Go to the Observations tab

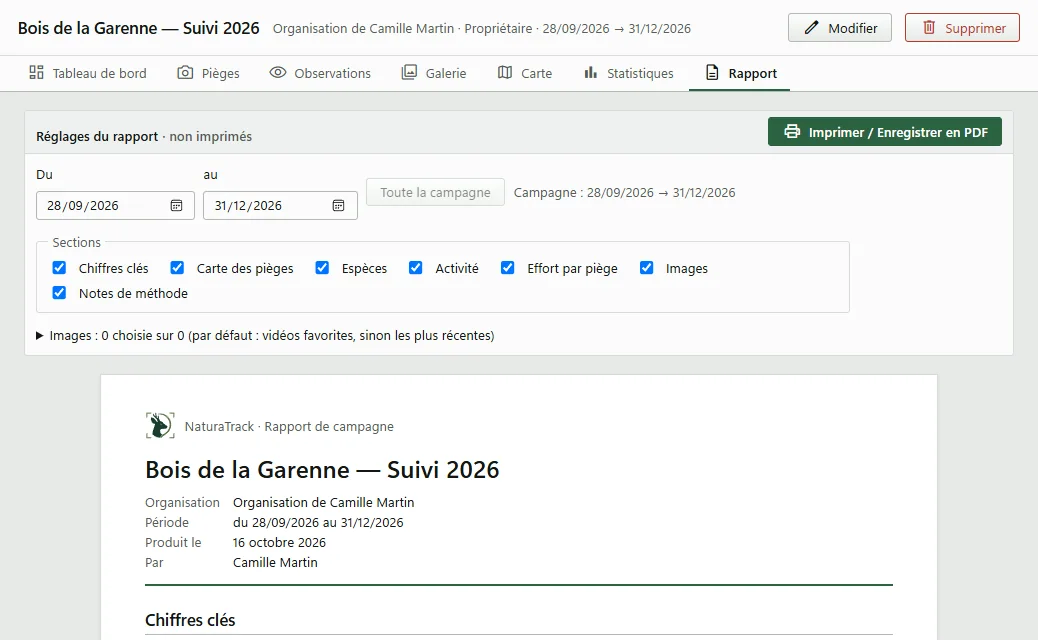[320, 73]
